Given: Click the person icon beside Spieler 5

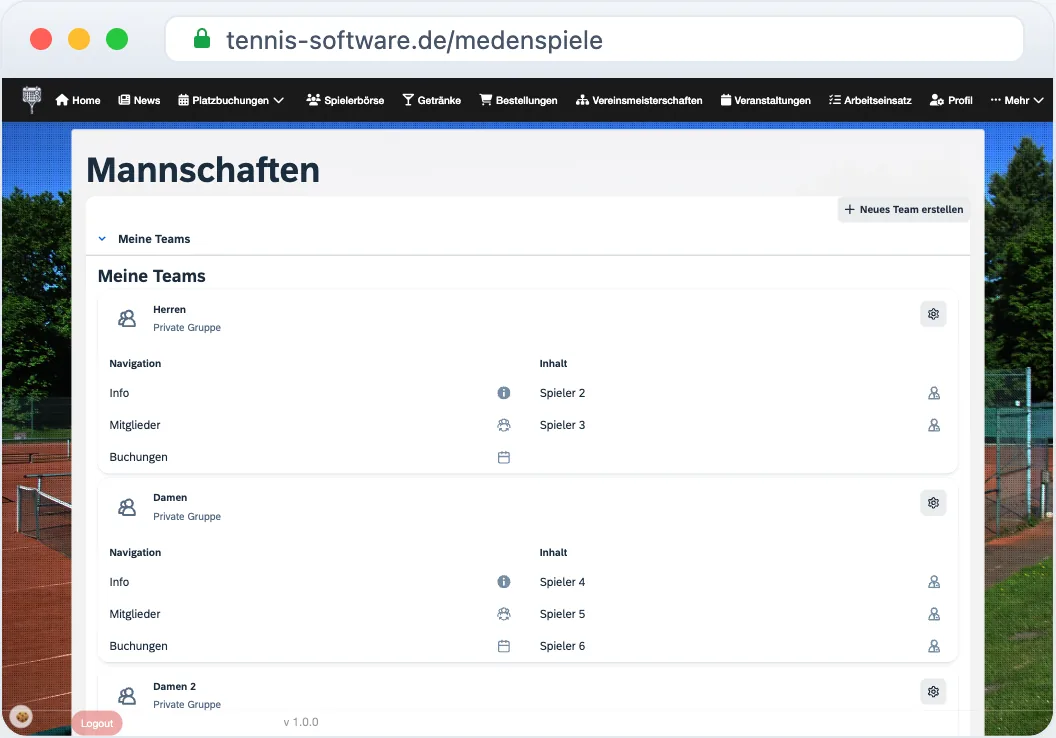Looking at the screenshot, I should (934, 614).
